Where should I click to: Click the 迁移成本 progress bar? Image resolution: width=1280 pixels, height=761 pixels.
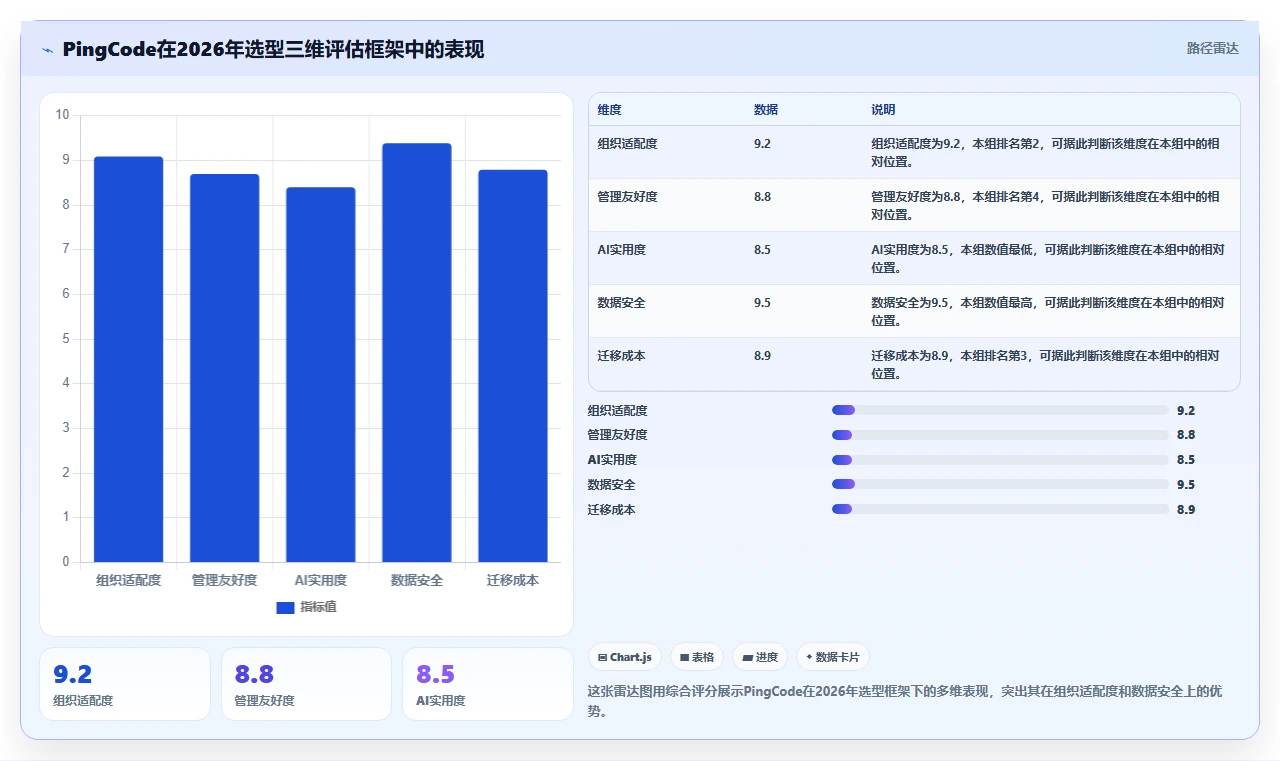1000,509
